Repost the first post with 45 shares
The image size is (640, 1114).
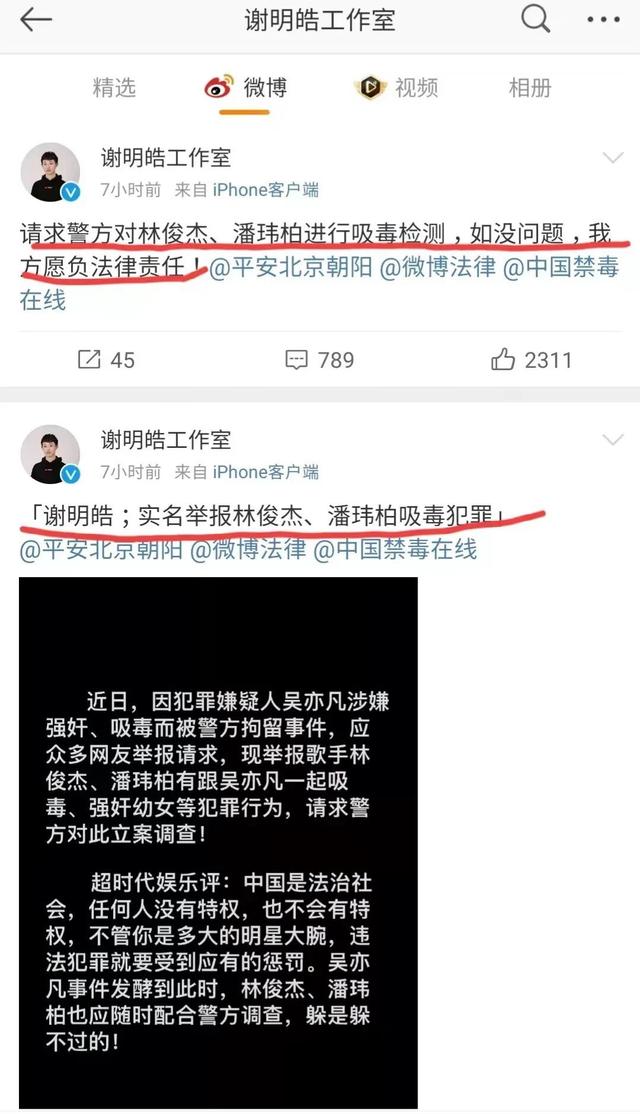click(106, 359)
